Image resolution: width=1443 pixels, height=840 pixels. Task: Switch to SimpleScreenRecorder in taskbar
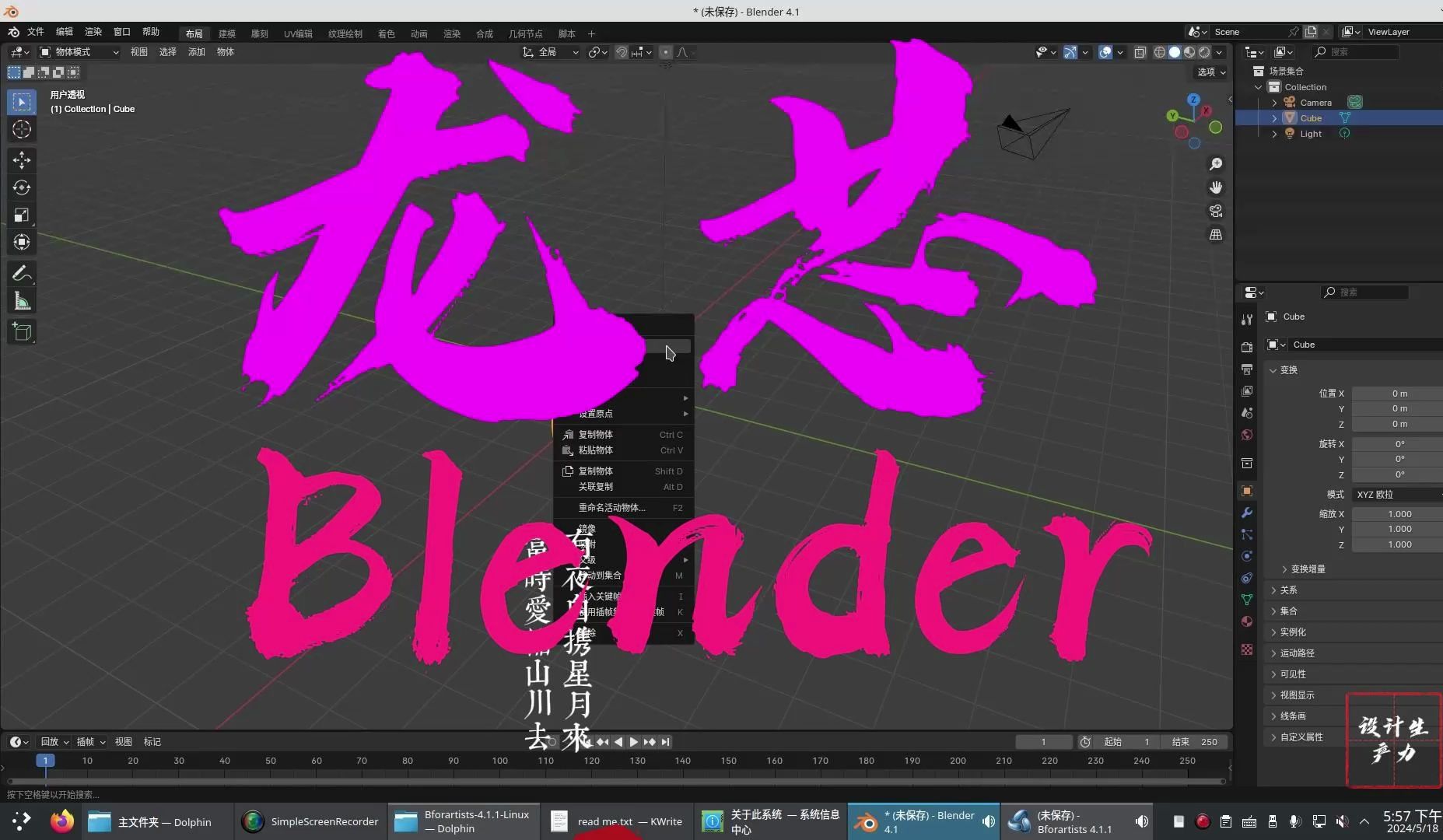(x=310, y=821)
